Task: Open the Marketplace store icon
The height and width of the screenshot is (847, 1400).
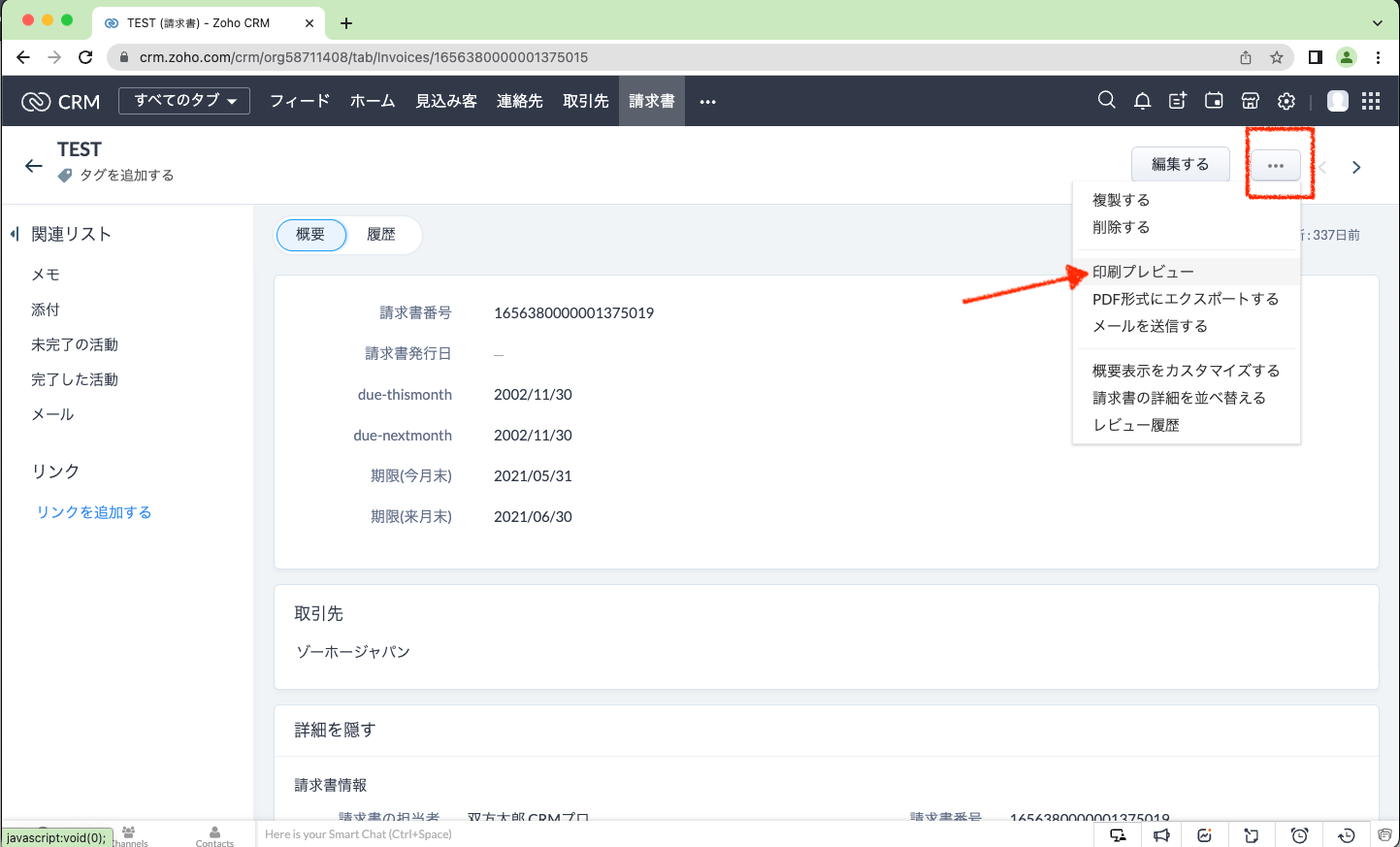Action: point(1250,101)
